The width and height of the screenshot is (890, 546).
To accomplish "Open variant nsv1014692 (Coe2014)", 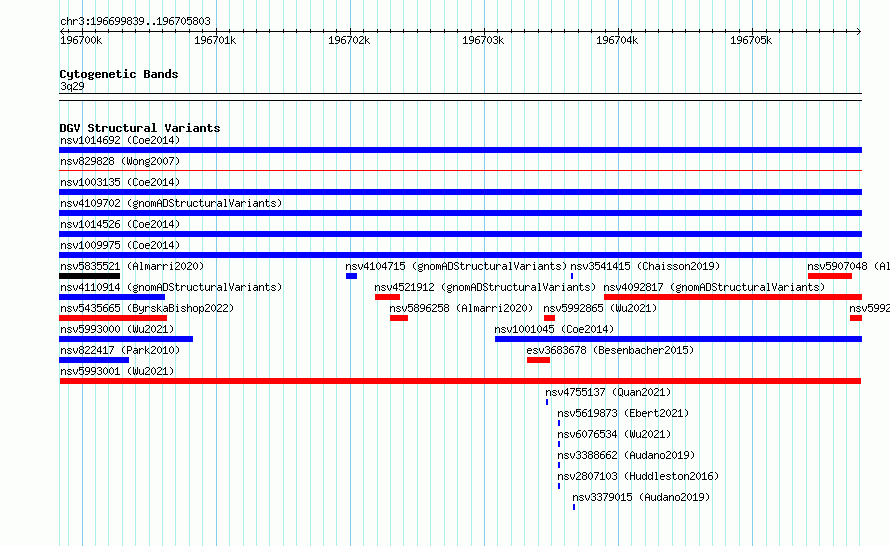I will 120,140.
